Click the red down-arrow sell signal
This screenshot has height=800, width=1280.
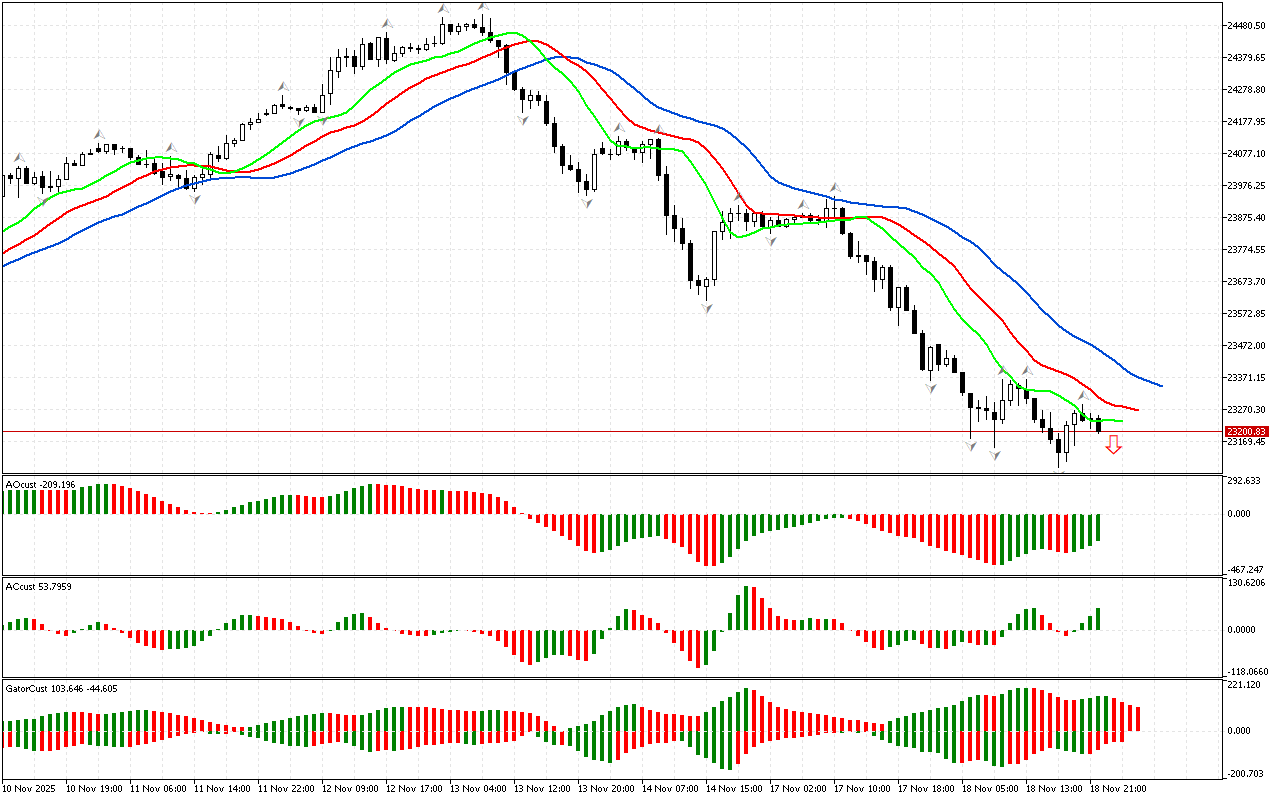coord(1113,445)
